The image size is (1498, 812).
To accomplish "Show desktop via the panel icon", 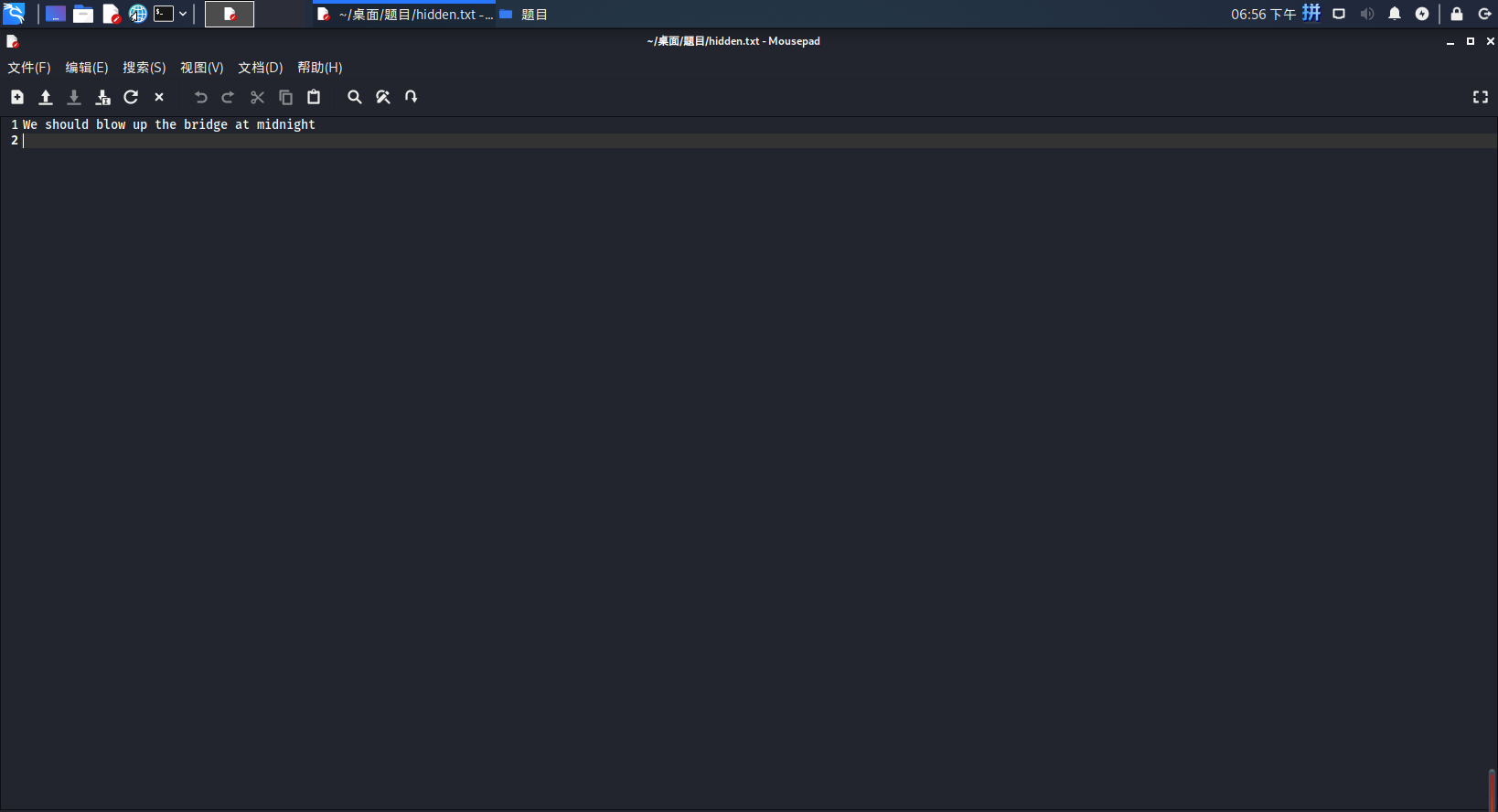I will (56, 14).
